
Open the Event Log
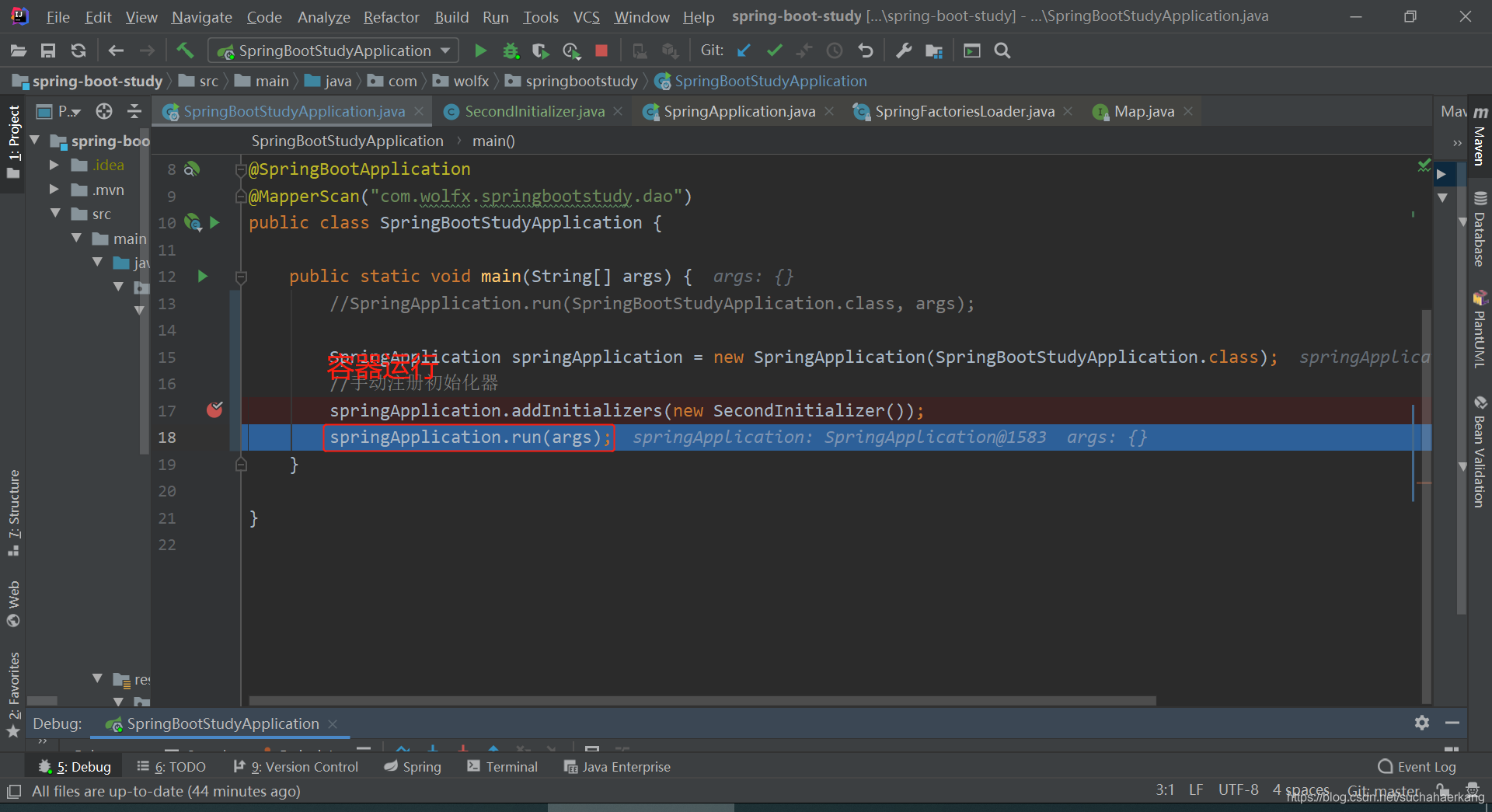click(x=1417, y=767)
